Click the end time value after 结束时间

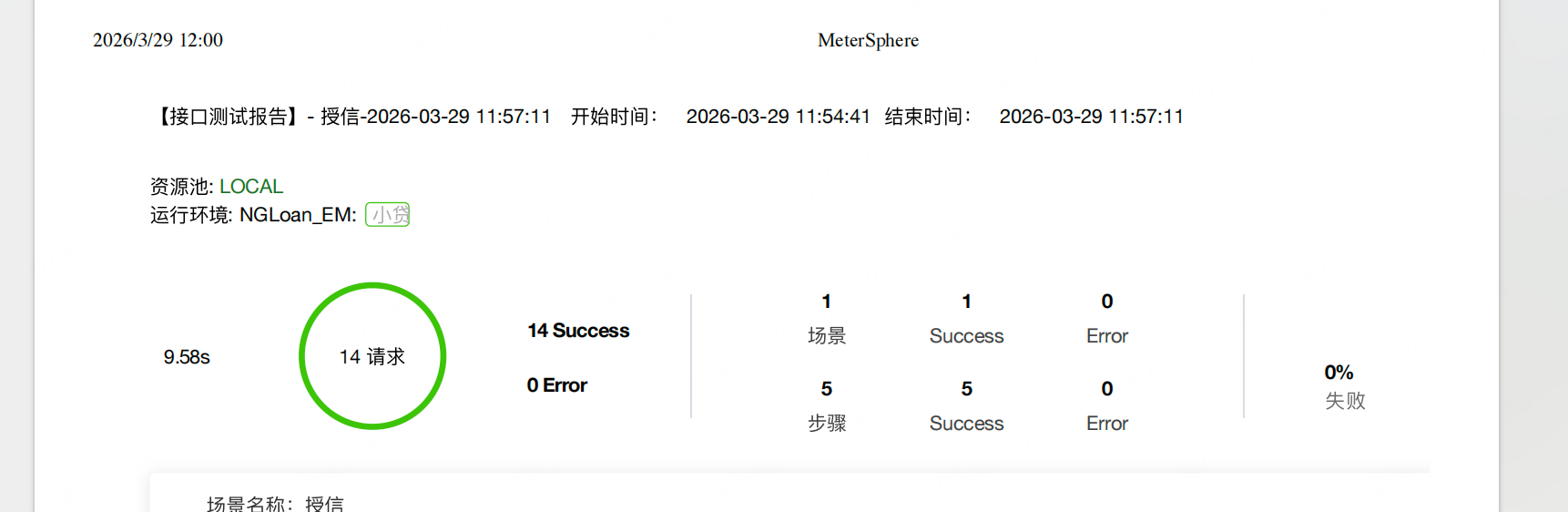[1091, 117]
